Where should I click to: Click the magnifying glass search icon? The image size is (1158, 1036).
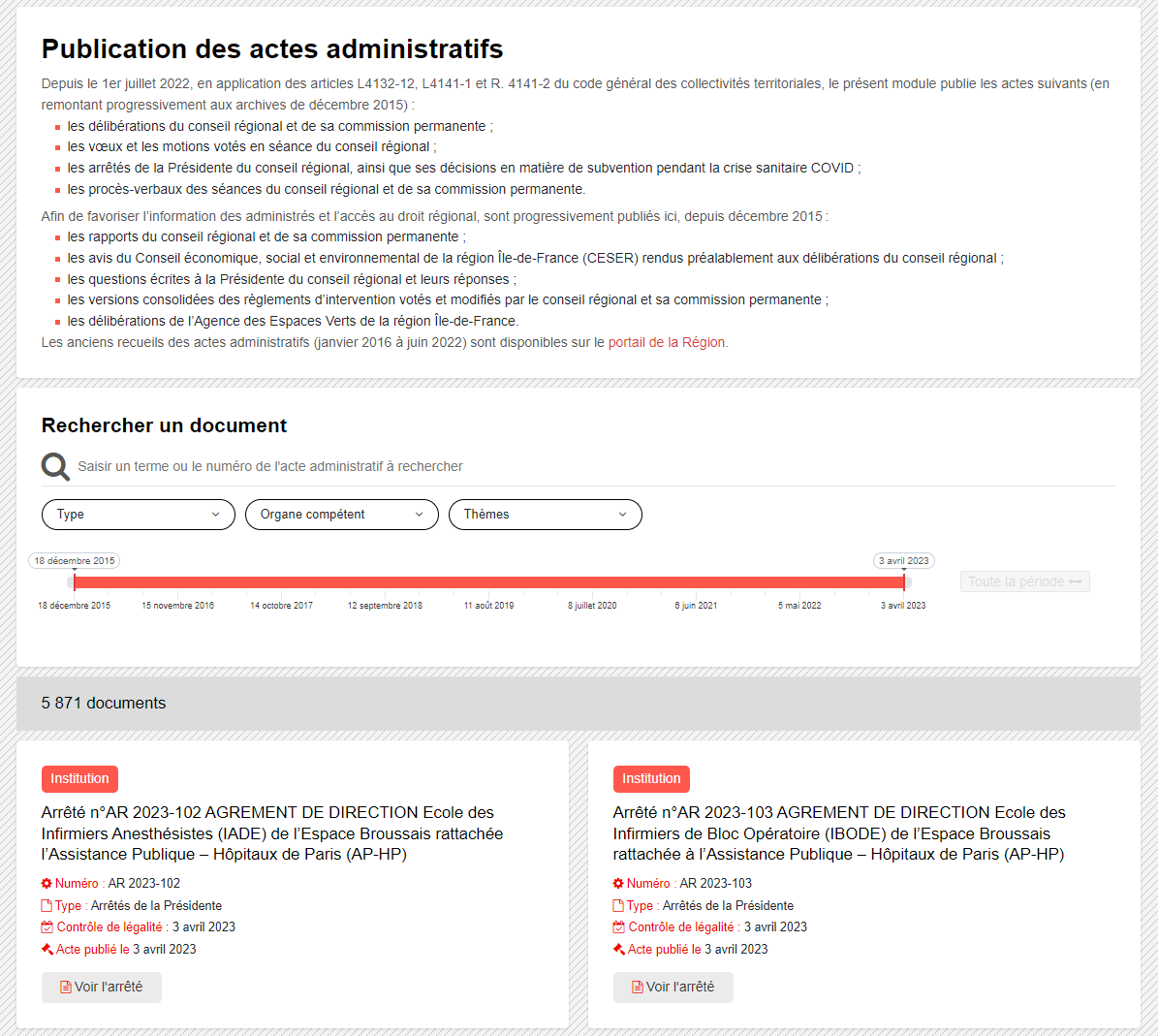point(55,466)
